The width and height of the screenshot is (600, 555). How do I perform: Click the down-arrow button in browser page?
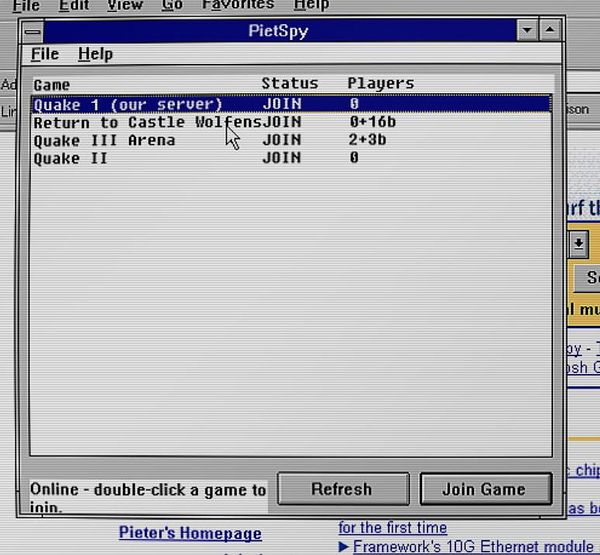pyautogui.click(x=579, y=244)
